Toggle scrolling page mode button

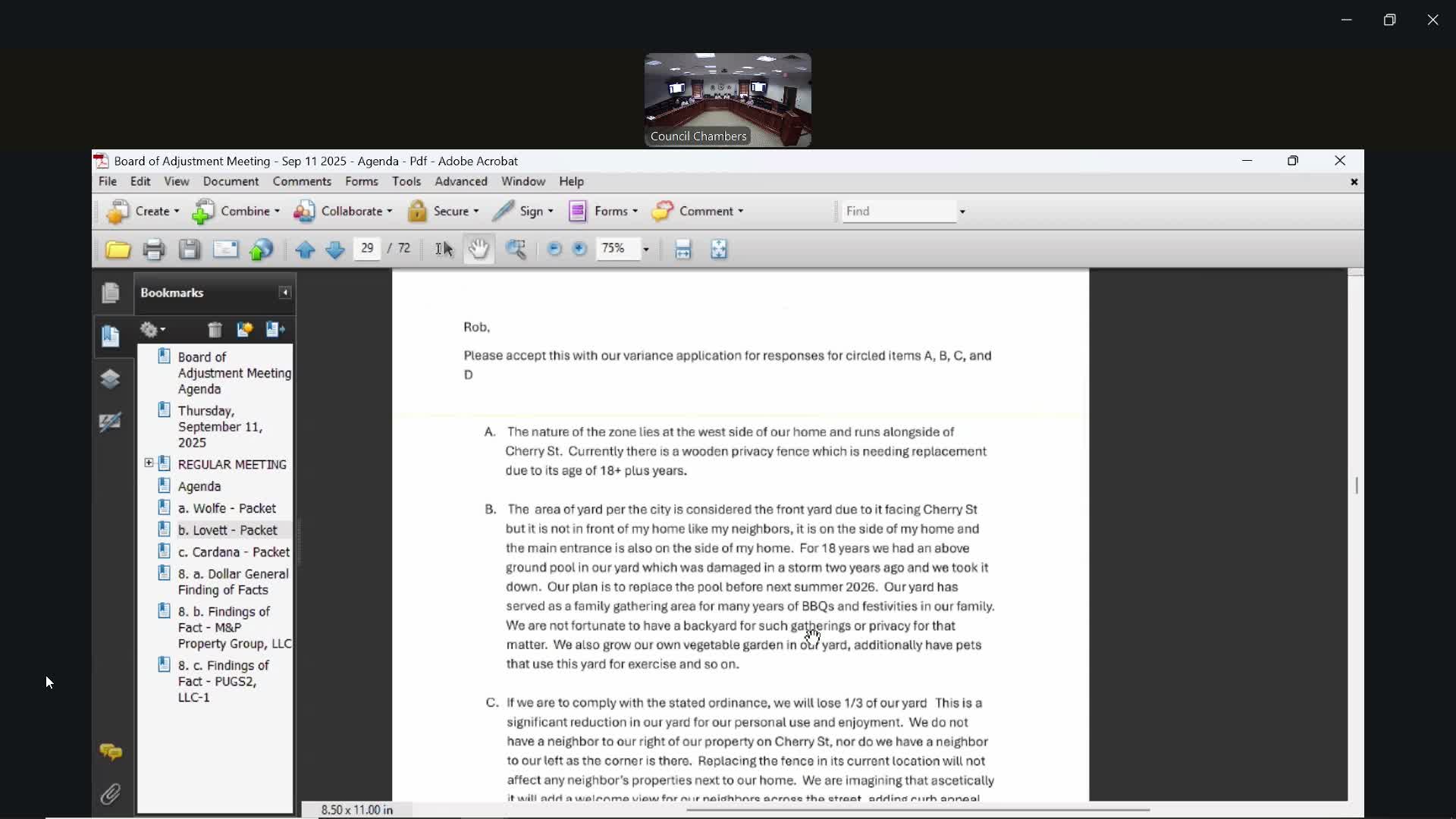pyautogui.click(x=682, y=249)
